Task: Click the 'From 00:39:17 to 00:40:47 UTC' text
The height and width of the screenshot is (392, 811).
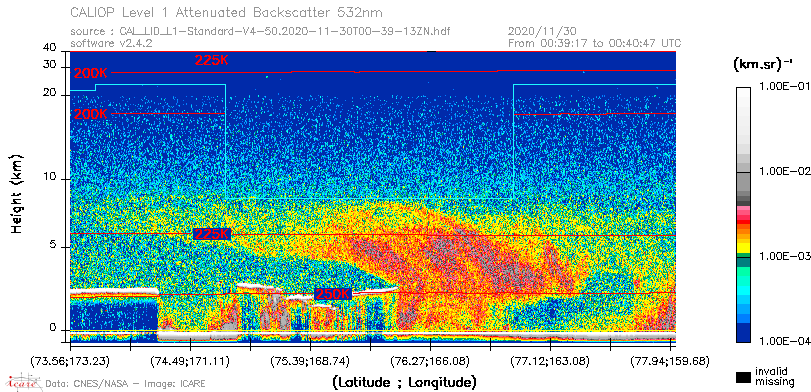Action: point(595,43)
